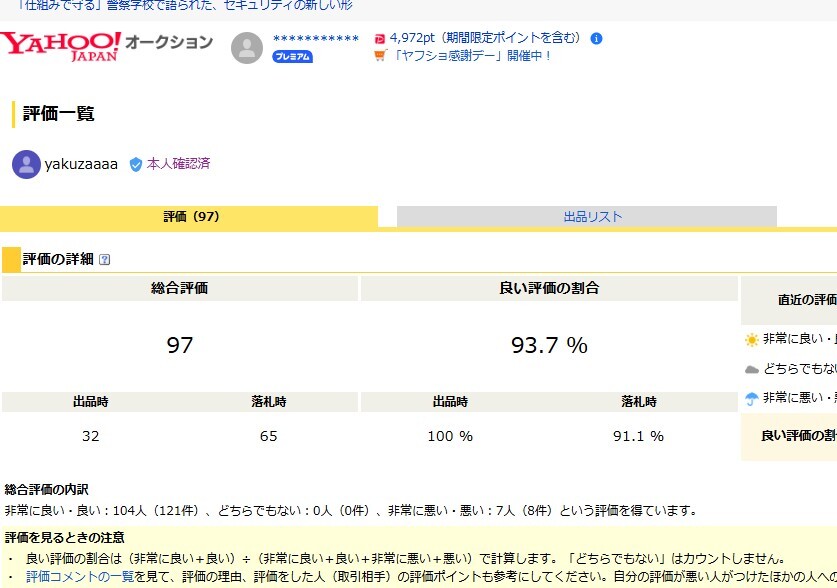Click the bidder rating count 65
837x588 pixels.
point(269,436)
